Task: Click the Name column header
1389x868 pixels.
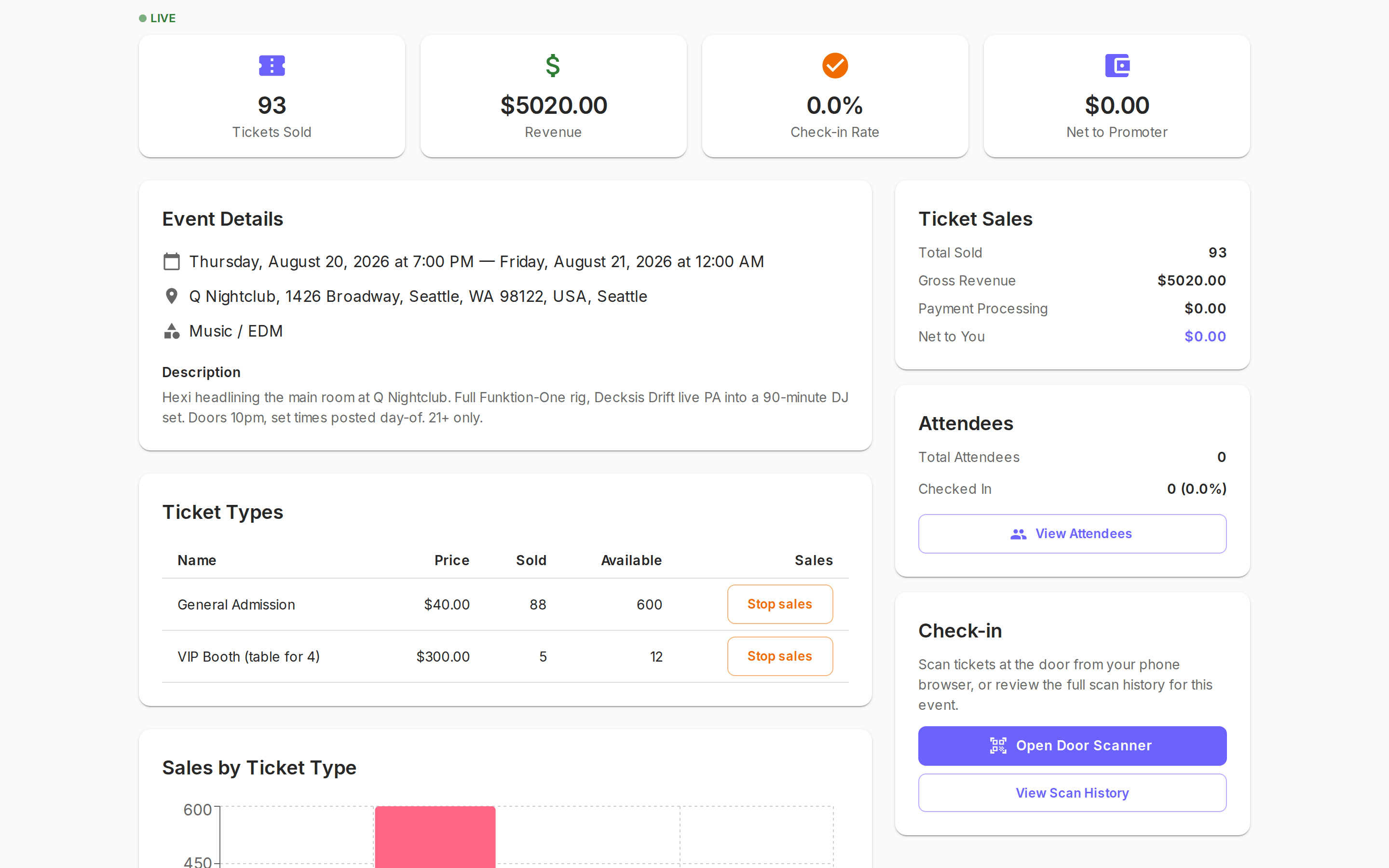Action: coord(197,560)
